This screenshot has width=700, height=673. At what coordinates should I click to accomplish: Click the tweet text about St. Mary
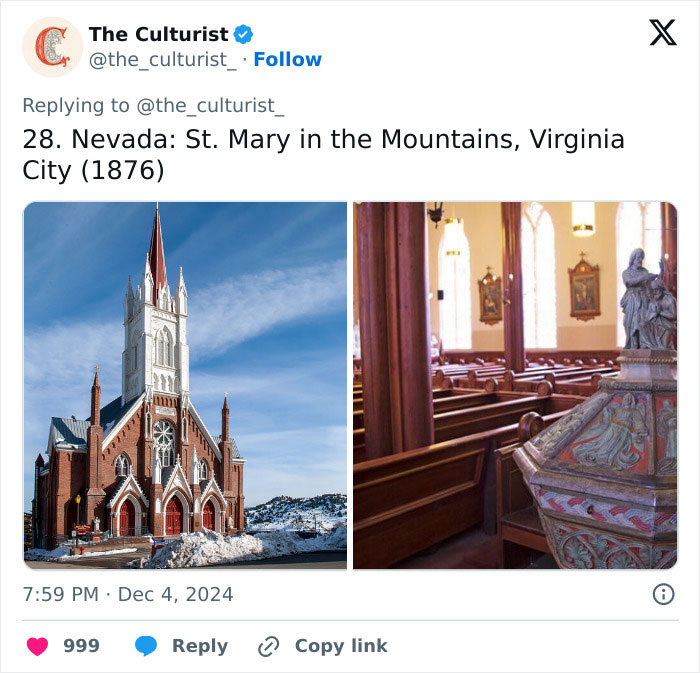click(x=323, y=154)
